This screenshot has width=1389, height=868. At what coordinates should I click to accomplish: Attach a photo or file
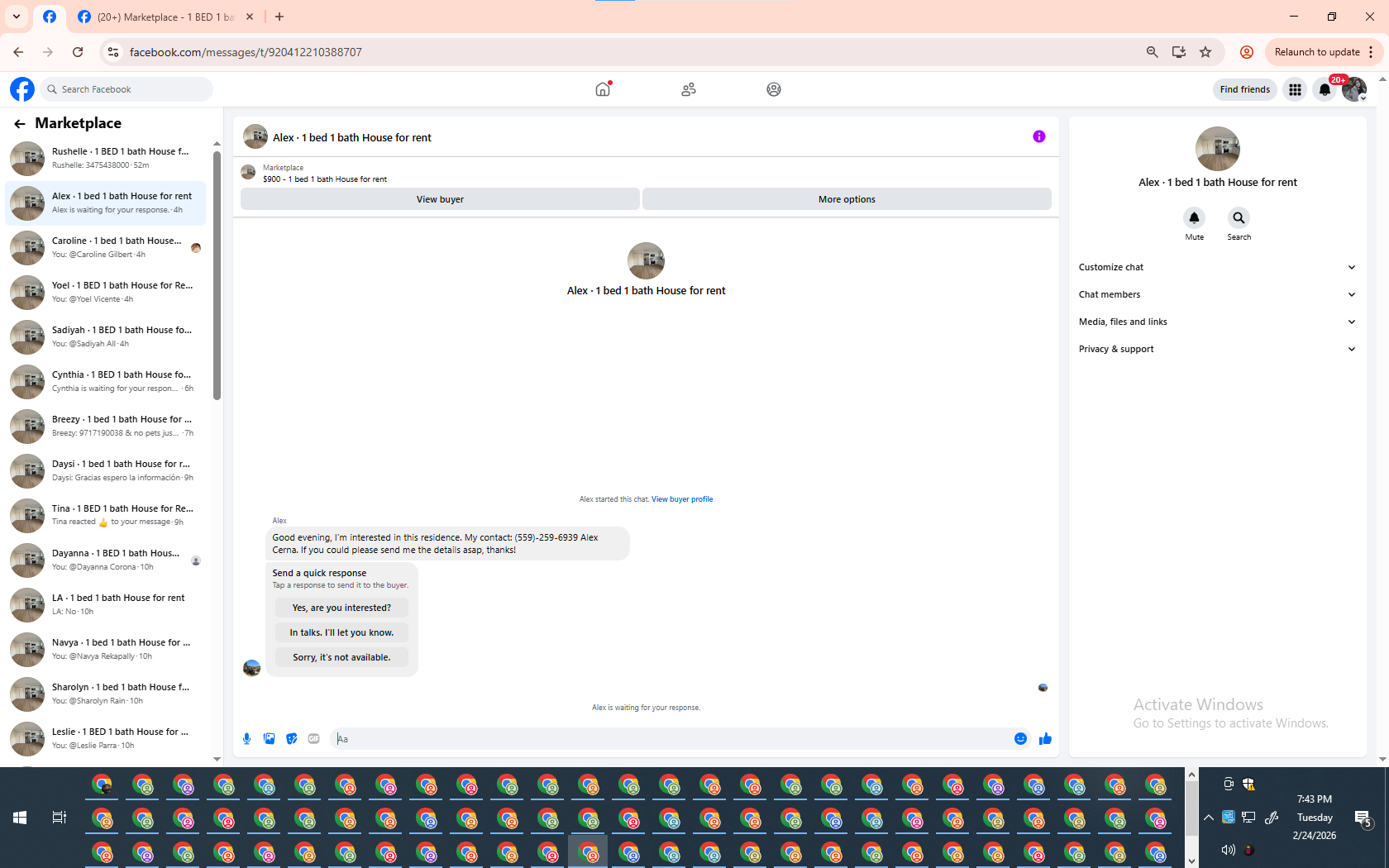269,739
